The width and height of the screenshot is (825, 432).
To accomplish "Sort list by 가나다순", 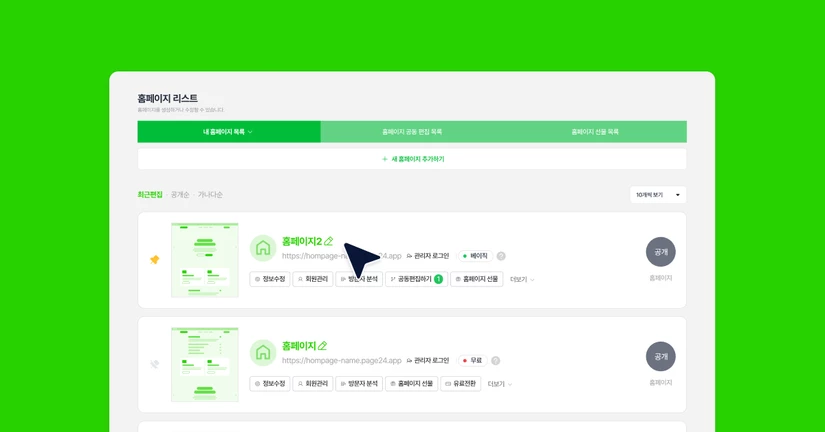I will 210,195.
